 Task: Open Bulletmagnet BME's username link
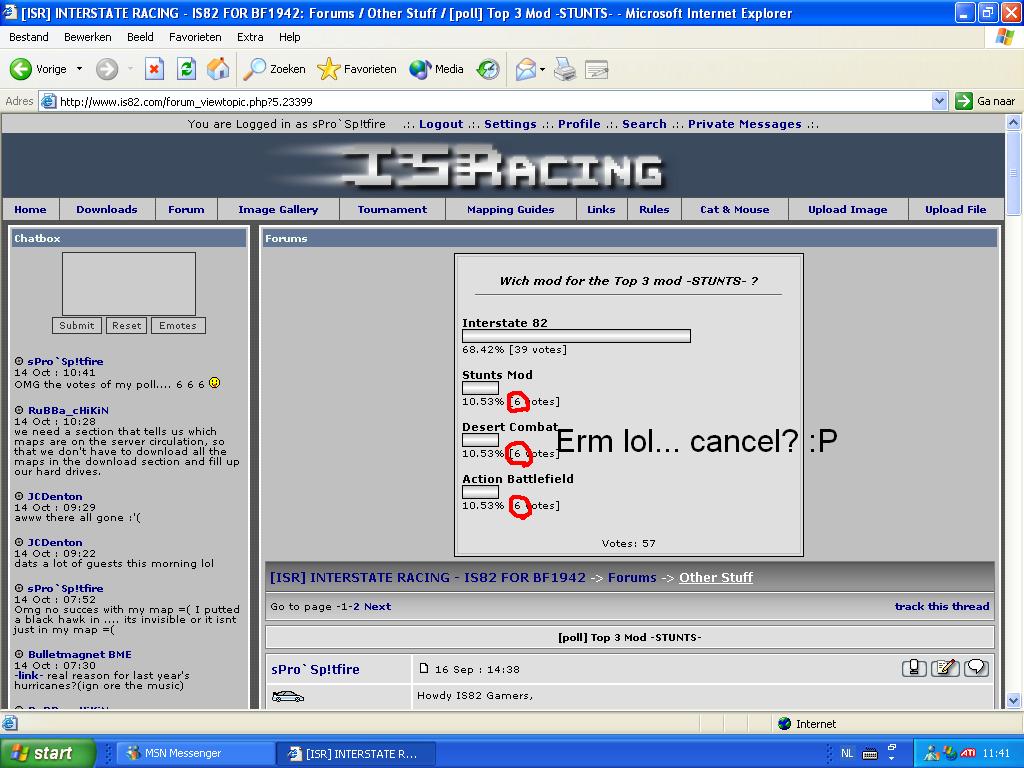click(80, 654)
